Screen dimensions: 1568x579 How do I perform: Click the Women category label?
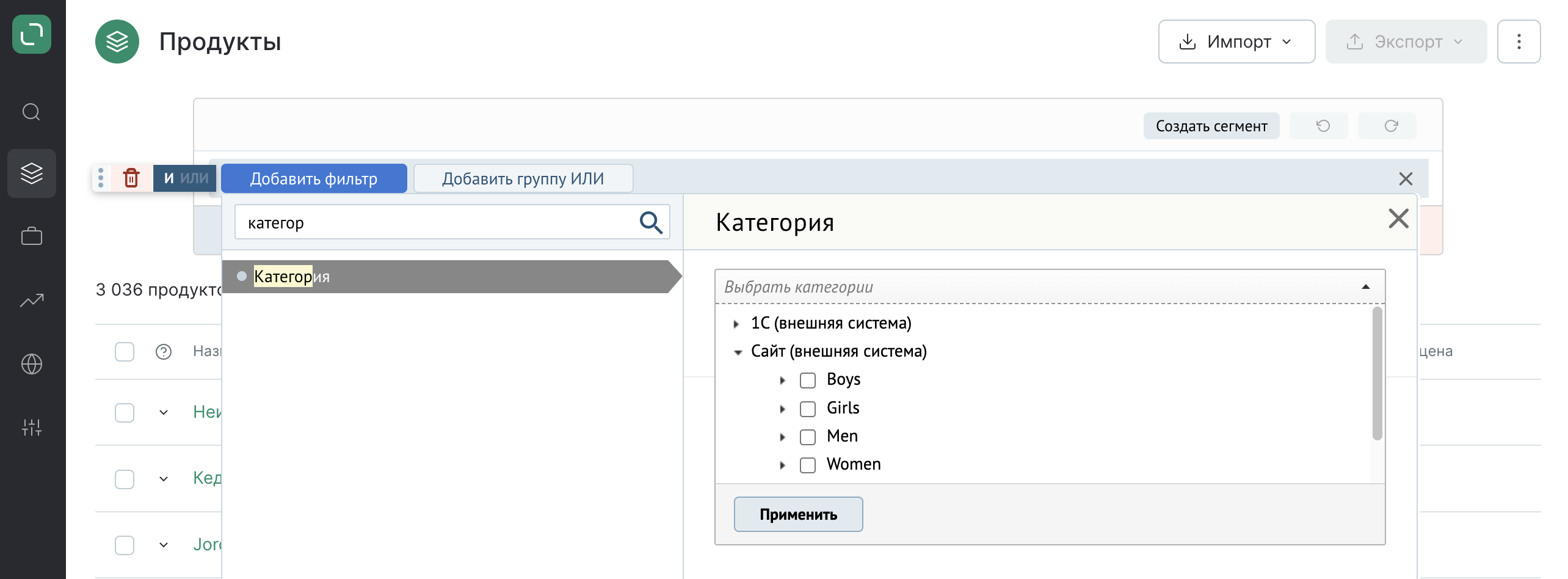click(854, 464)
